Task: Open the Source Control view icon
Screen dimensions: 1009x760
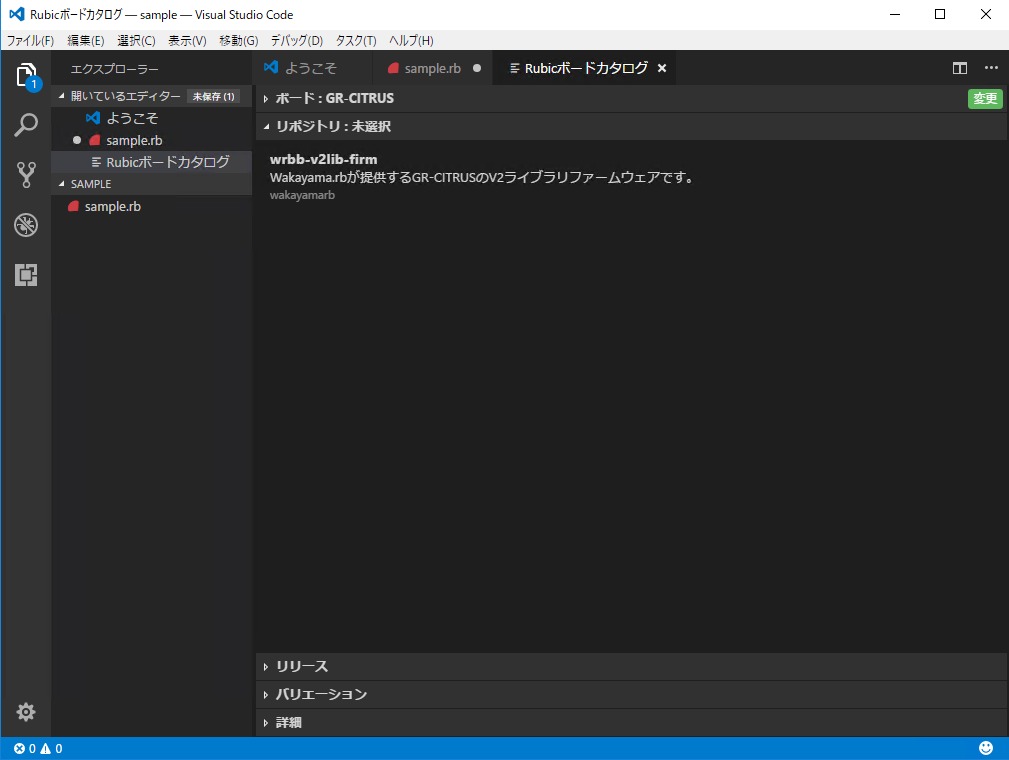Action: point(26,174)
